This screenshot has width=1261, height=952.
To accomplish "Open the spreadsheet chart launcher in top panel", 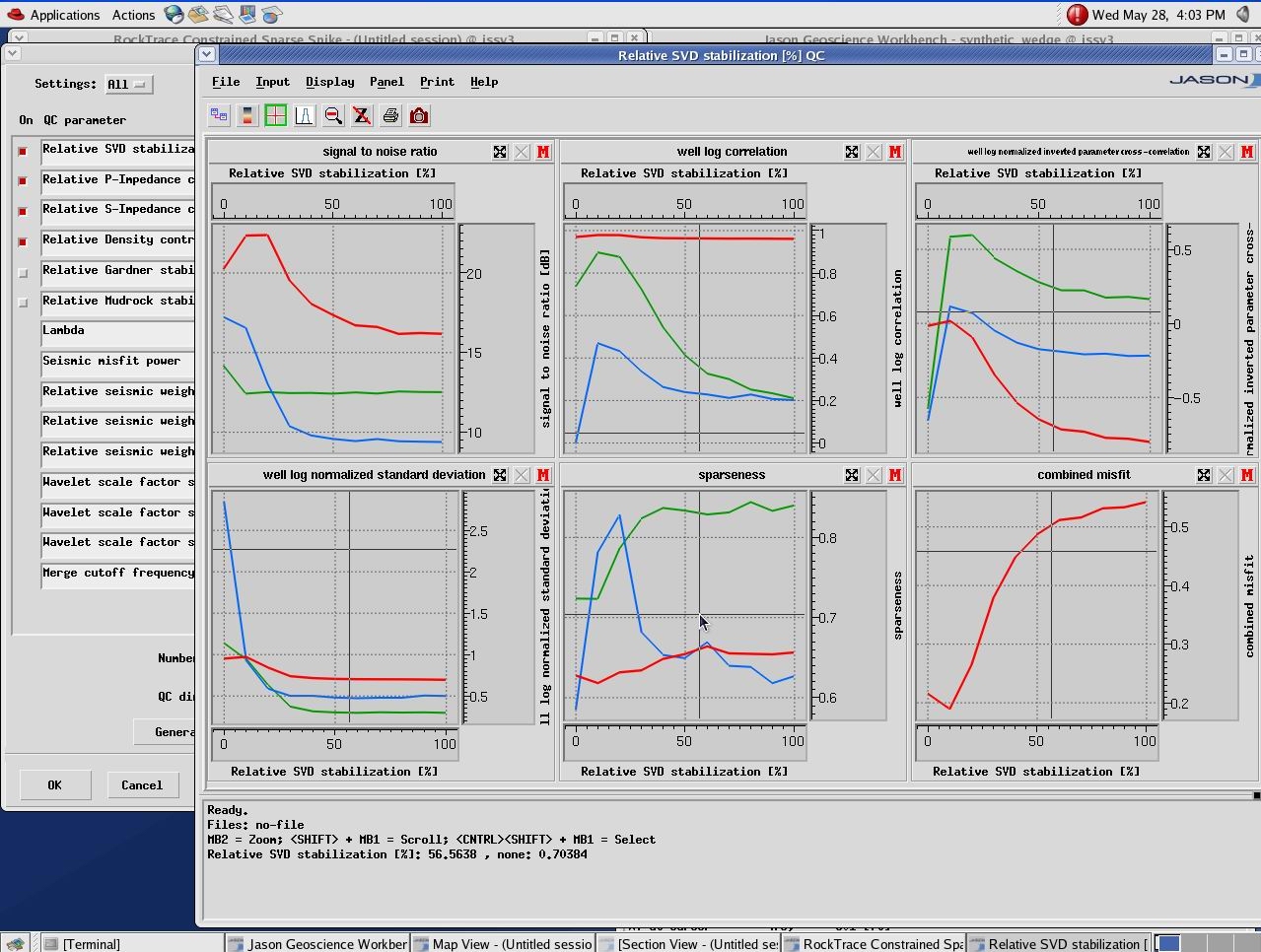I will (x=272, y=14).
